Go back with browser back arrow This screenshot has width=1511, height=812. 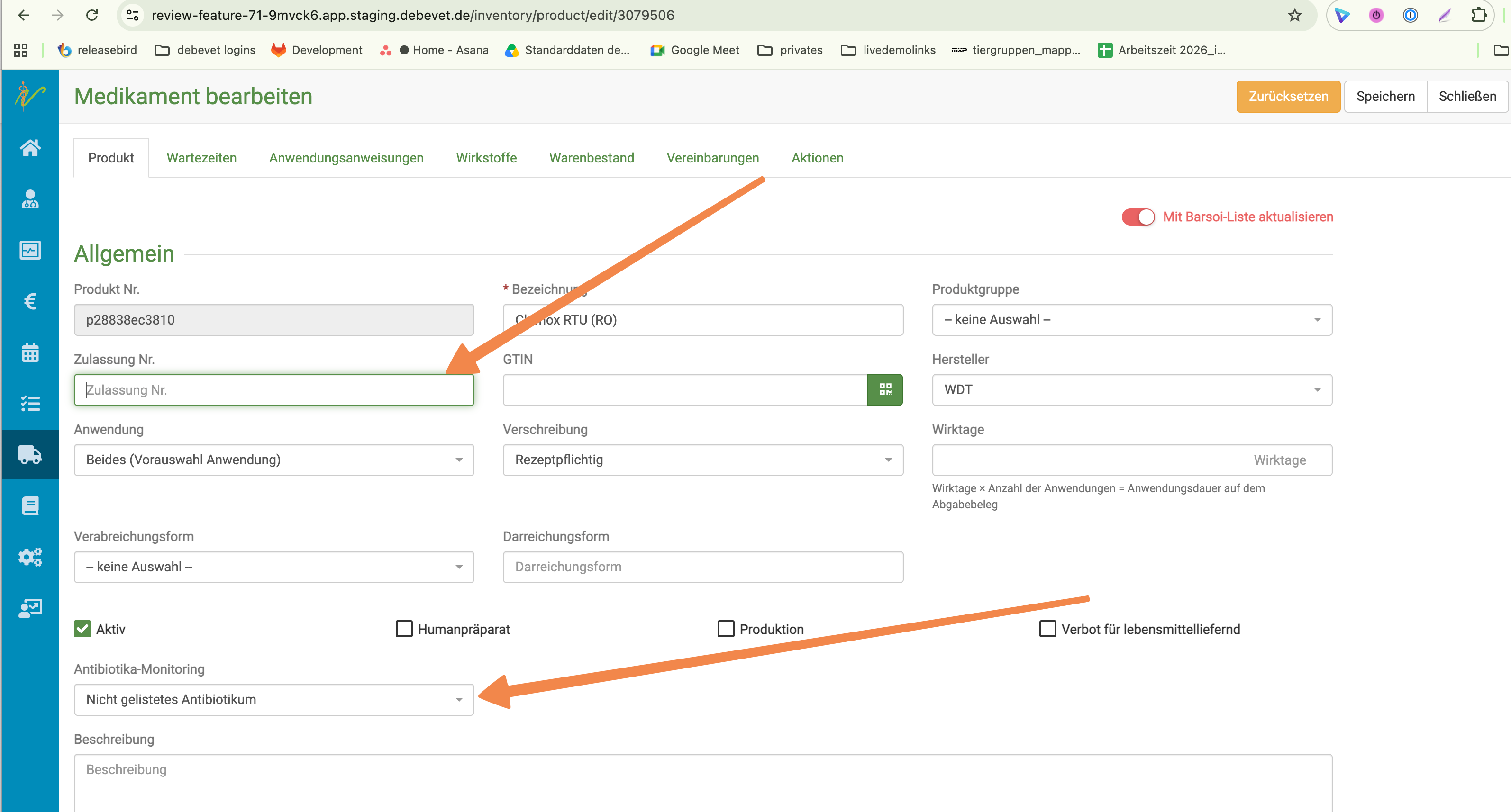[24, 15]
